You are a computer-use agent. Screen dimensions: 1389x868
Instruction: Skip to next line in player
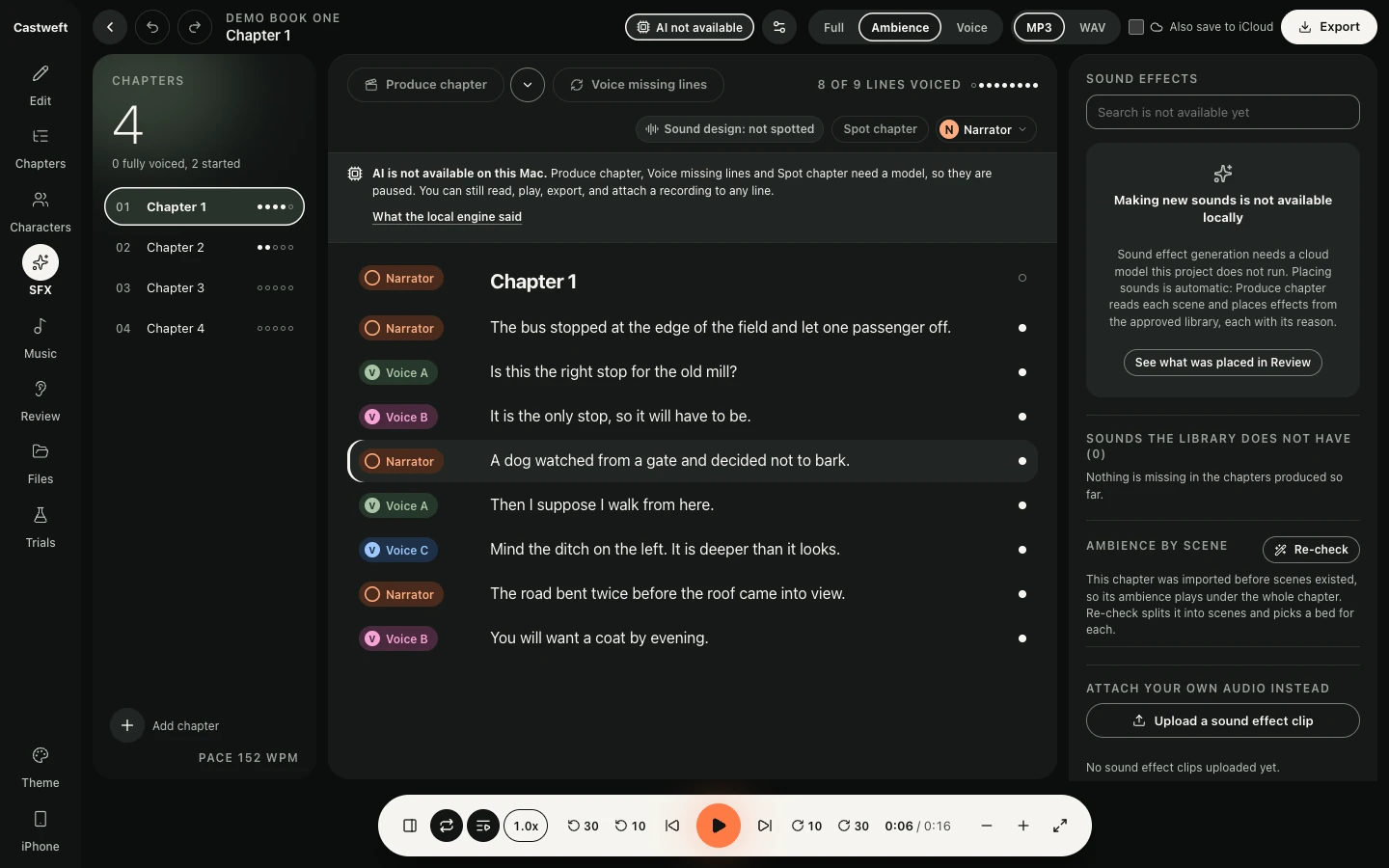click(x=765, y=826)
